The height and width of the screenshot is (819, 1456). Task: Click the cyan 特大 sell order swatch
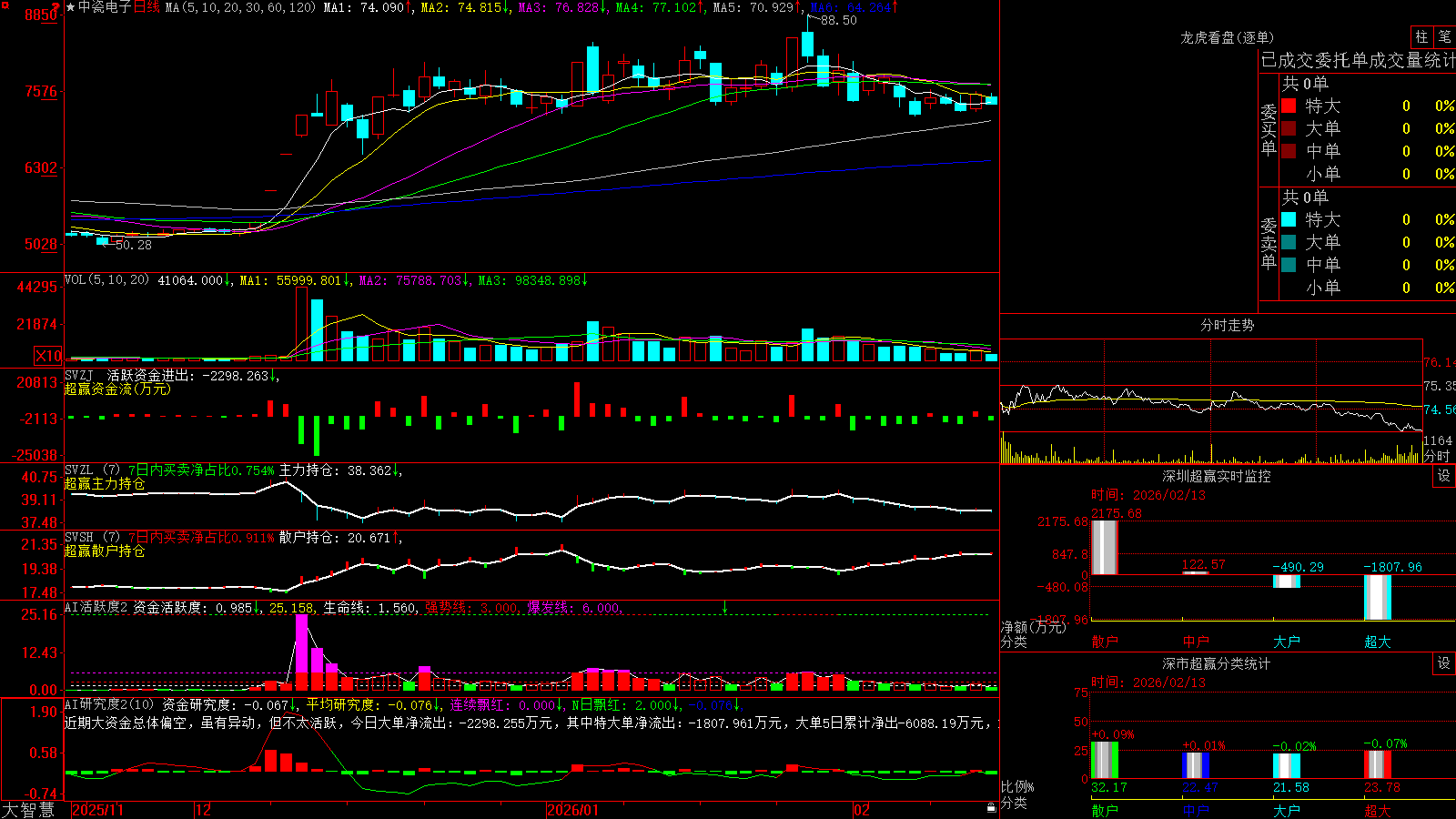1289,219
